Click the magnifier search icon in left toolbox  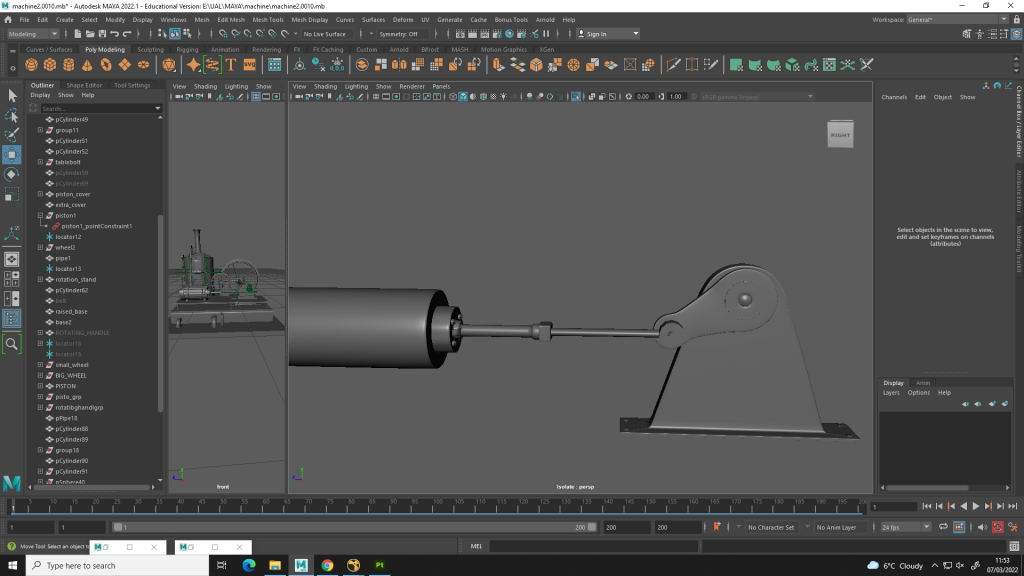pyautogui.click(x=12, y=344)
